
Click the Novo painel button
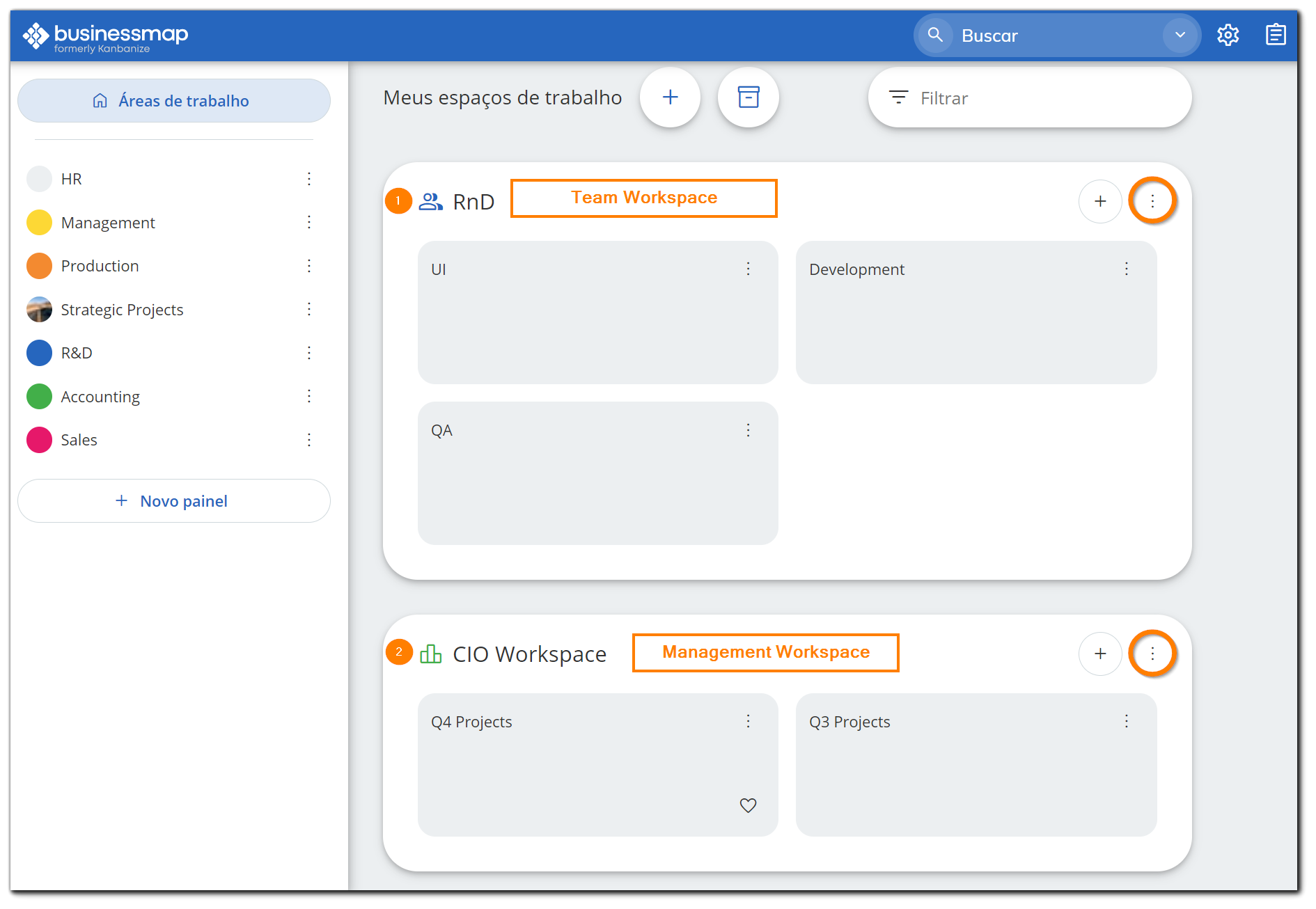pos(173,500)
